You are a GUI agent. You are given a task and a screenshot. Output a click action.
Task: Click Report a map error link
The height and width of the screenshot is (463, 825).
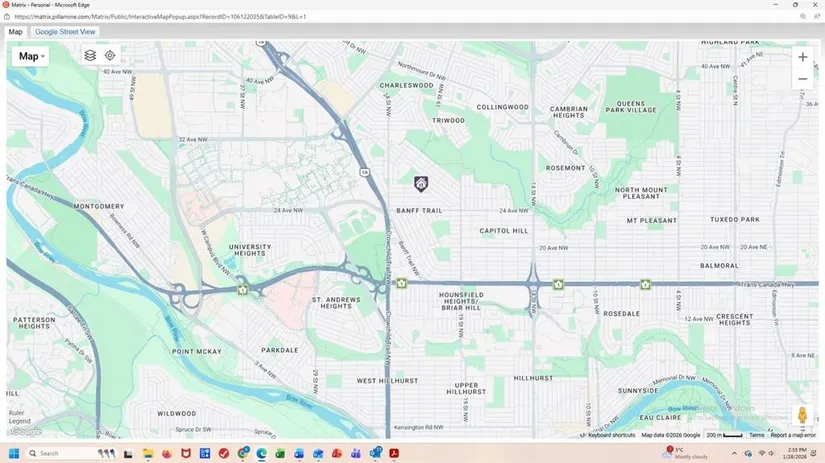pos(793,435)
